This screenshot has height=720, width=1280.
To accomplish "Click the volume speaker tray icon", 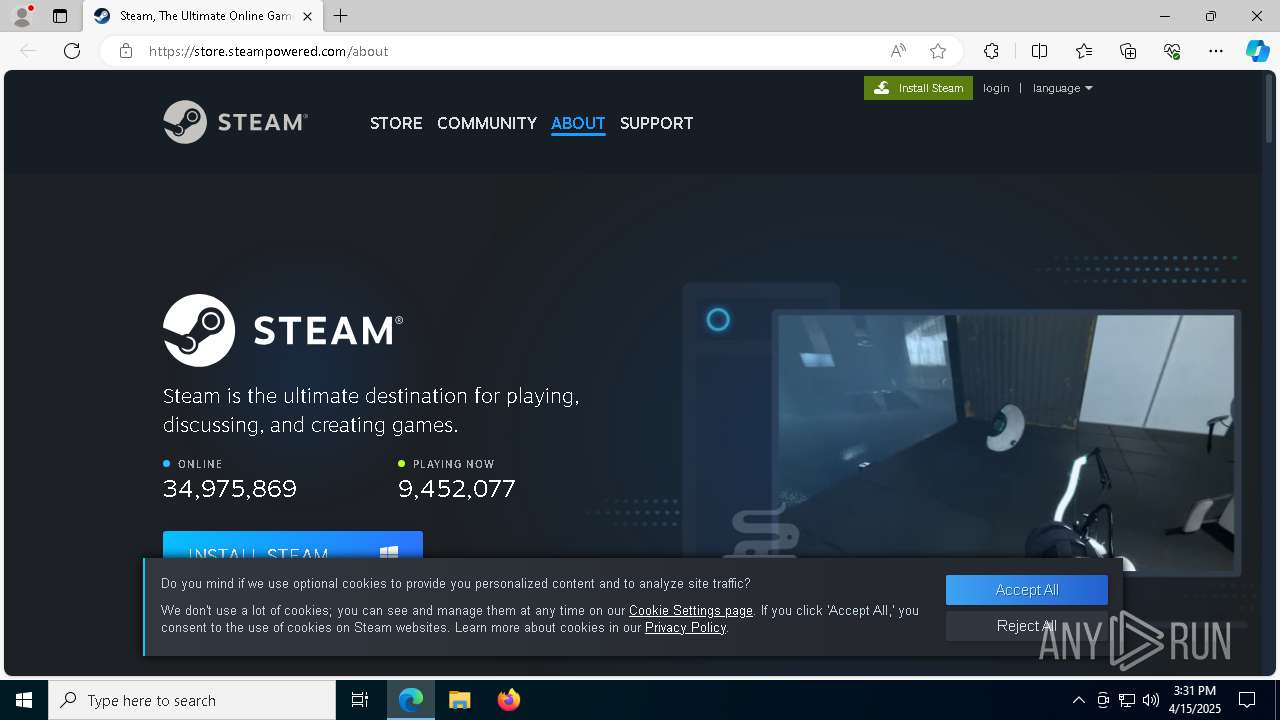I will coord(1150,700).
